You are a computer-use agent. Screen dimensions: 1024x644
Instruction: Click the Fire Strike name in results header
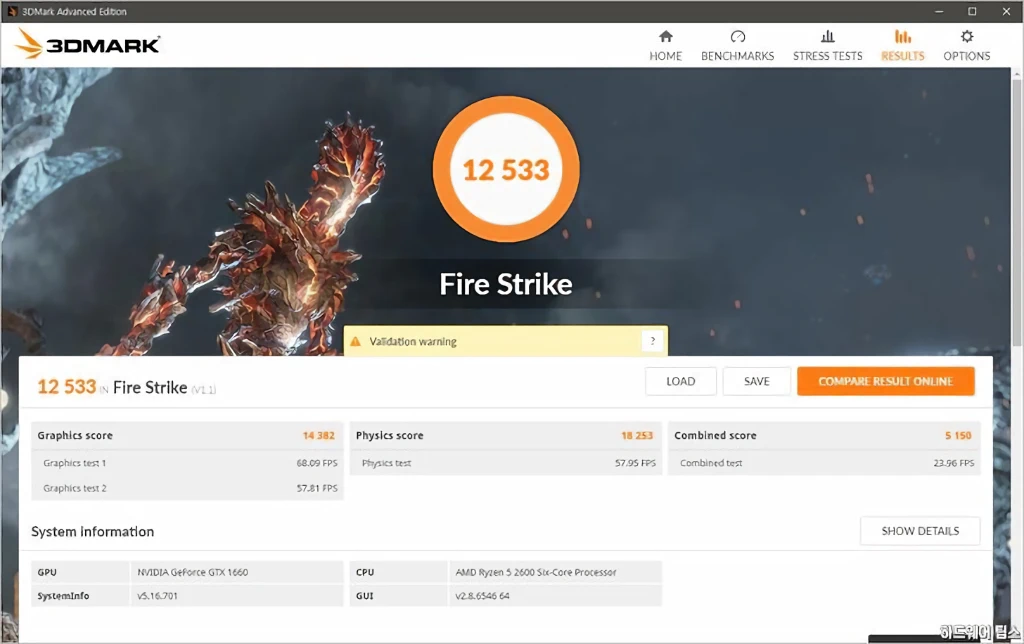click(150, 388)
